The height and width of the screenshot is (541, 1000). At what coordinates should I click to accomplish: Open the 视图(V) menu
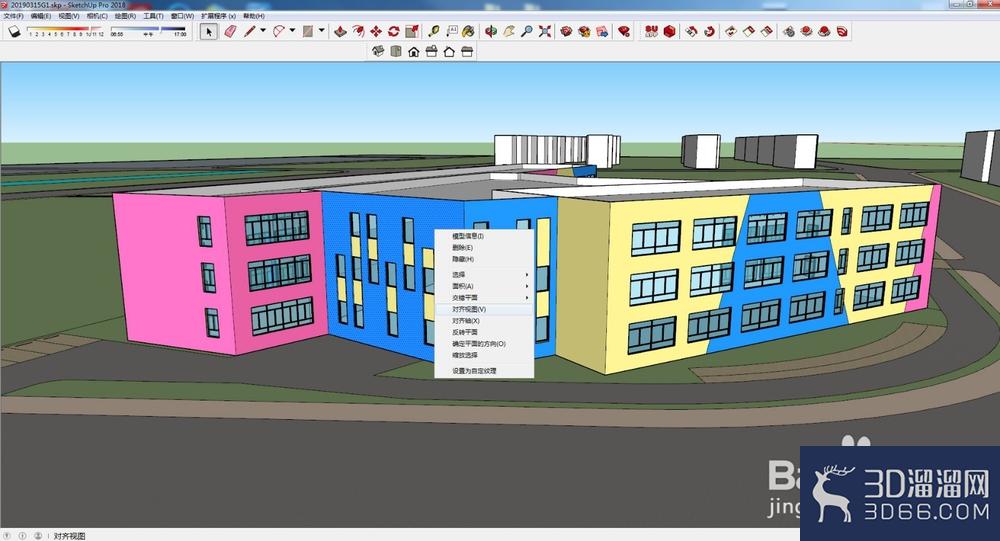click(x=69, y=16)
